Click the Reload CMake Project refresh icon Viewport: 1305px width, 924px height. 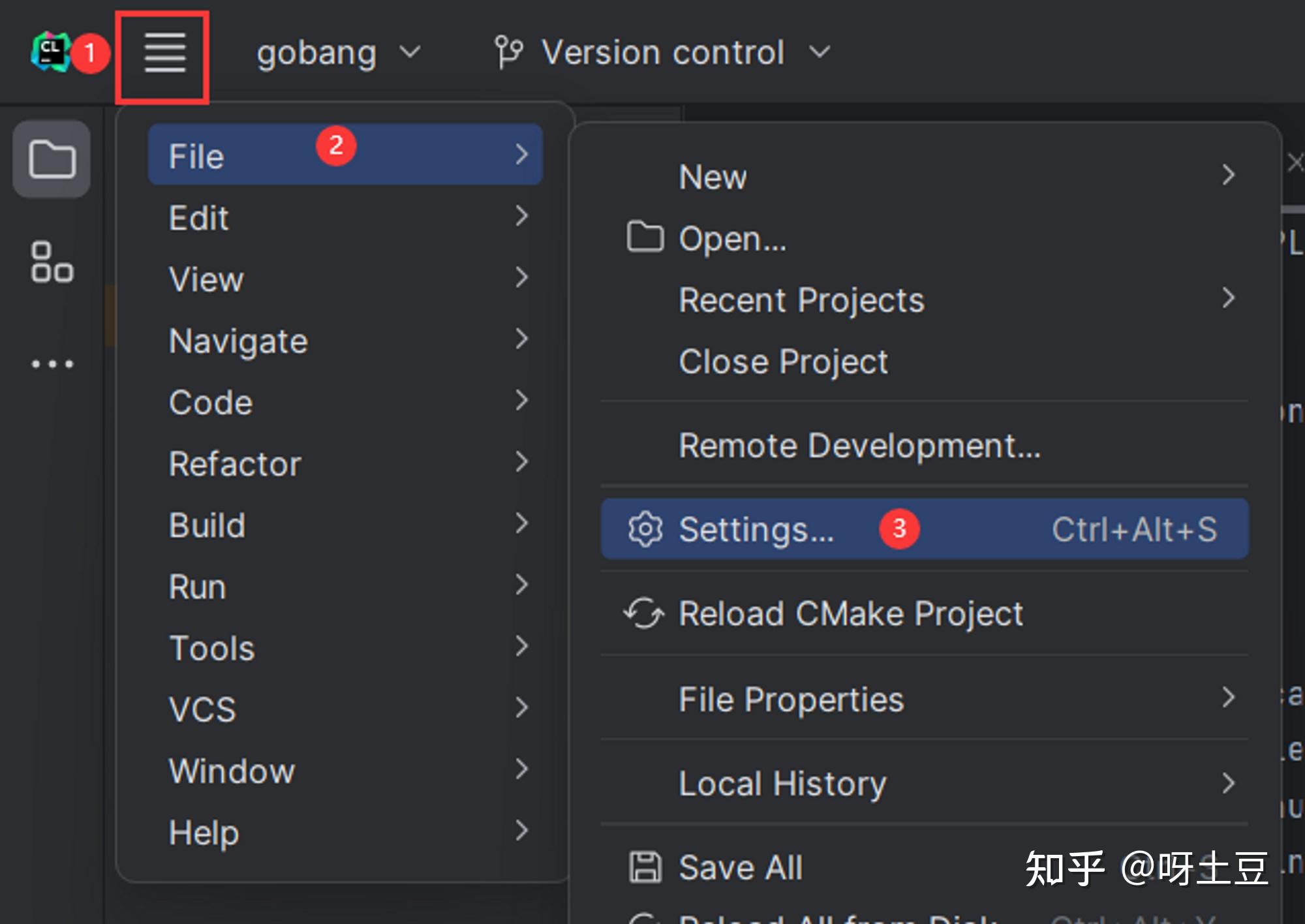coord(643,613)
